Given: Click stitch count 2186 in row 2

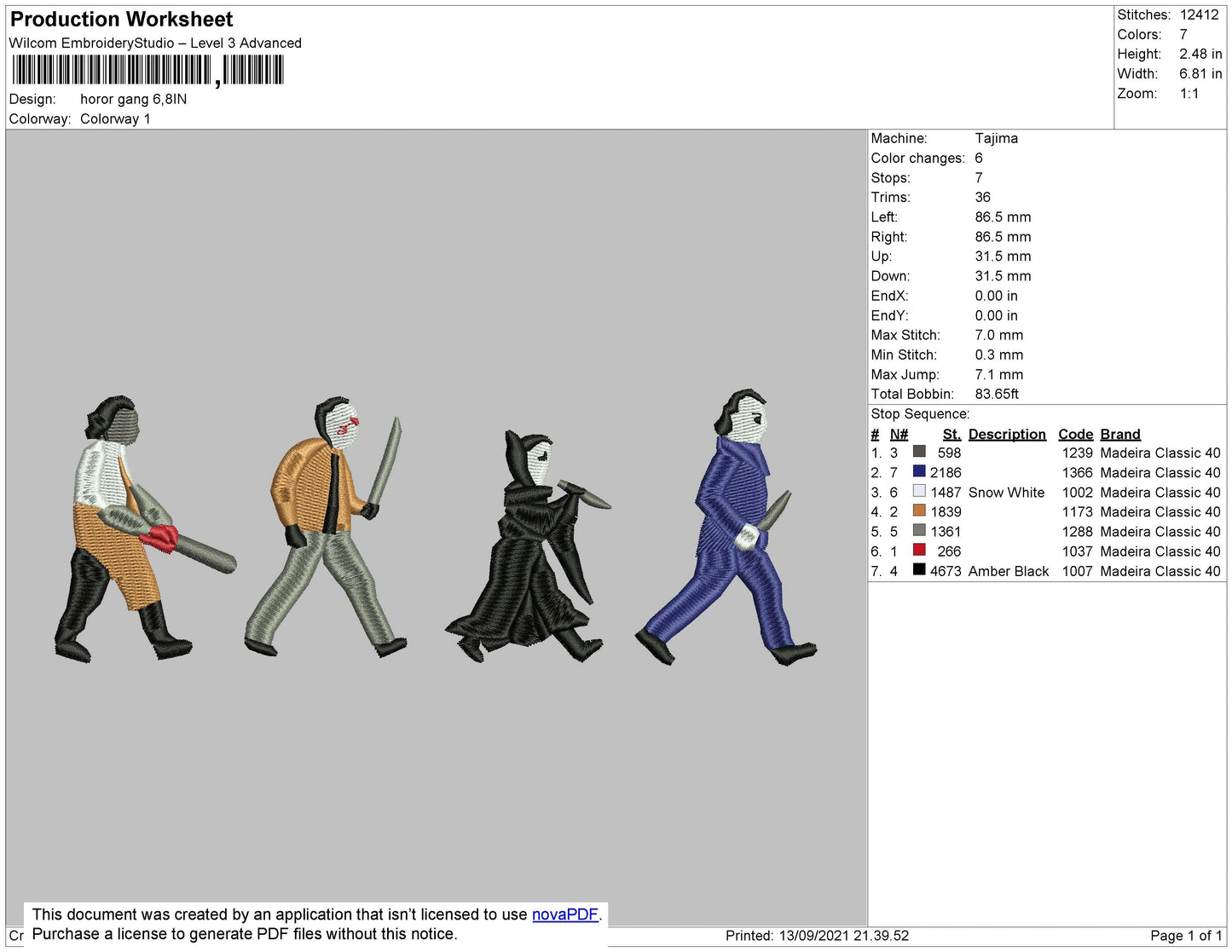Looking at the screenshot, I should click(x=946, y=472).
